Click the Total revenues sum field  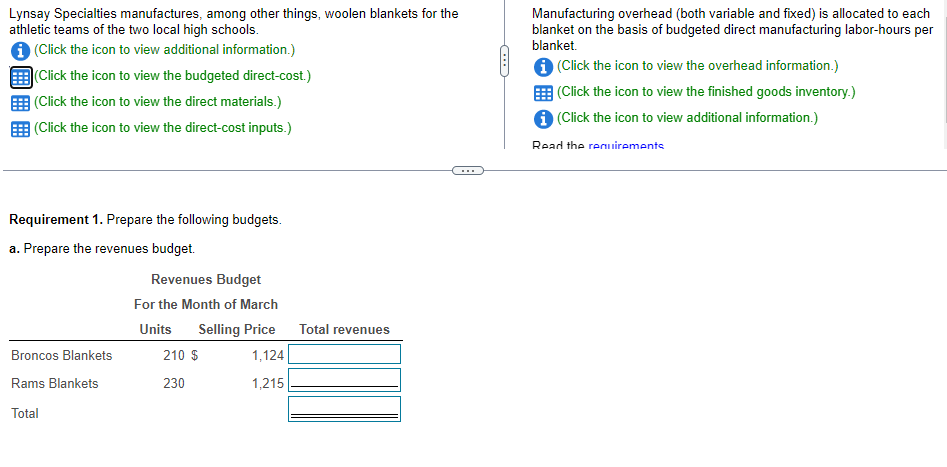click(344, 409)
